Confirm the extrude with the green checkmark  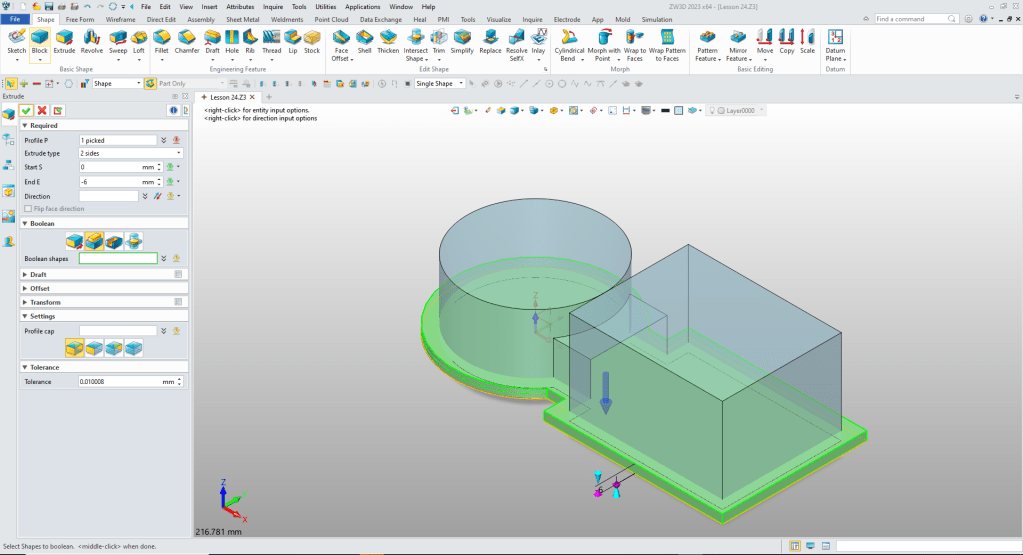click(27, 110)
